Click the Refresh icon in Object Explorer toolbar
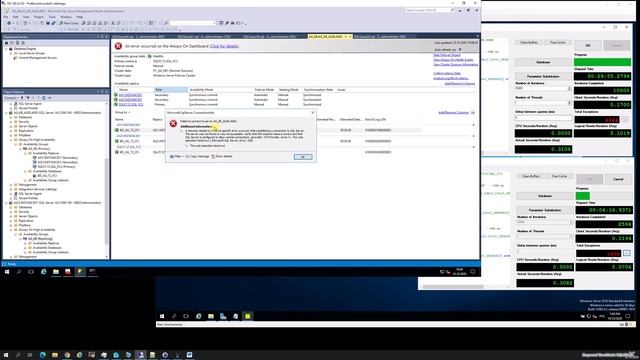Viewport: 640px width, 360px height. (44, 98)
